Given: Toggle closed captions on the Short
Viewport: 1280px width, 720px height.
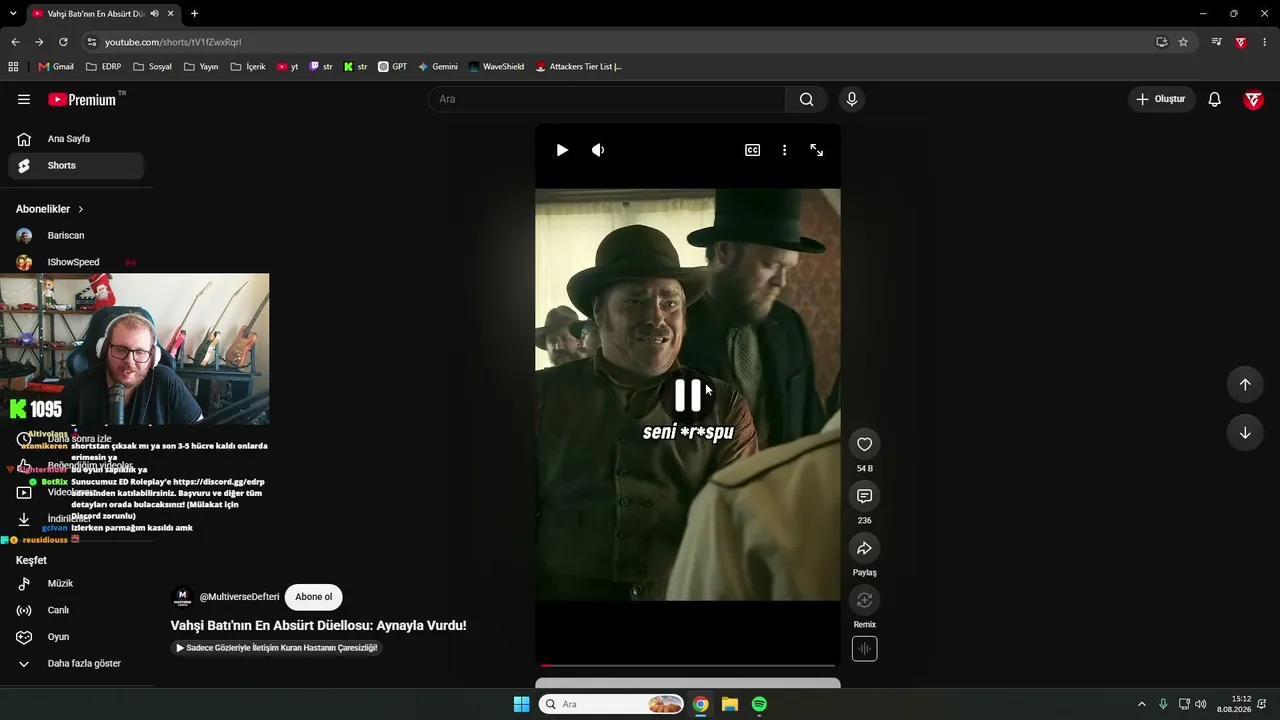Looking at the screenshot, I should (752, 150).
